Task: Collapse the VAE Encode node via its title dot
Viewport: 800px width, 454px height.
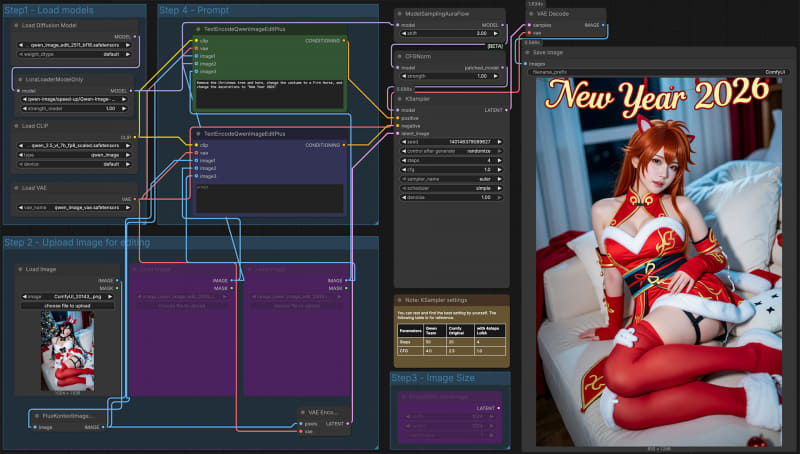Action: 303,412
